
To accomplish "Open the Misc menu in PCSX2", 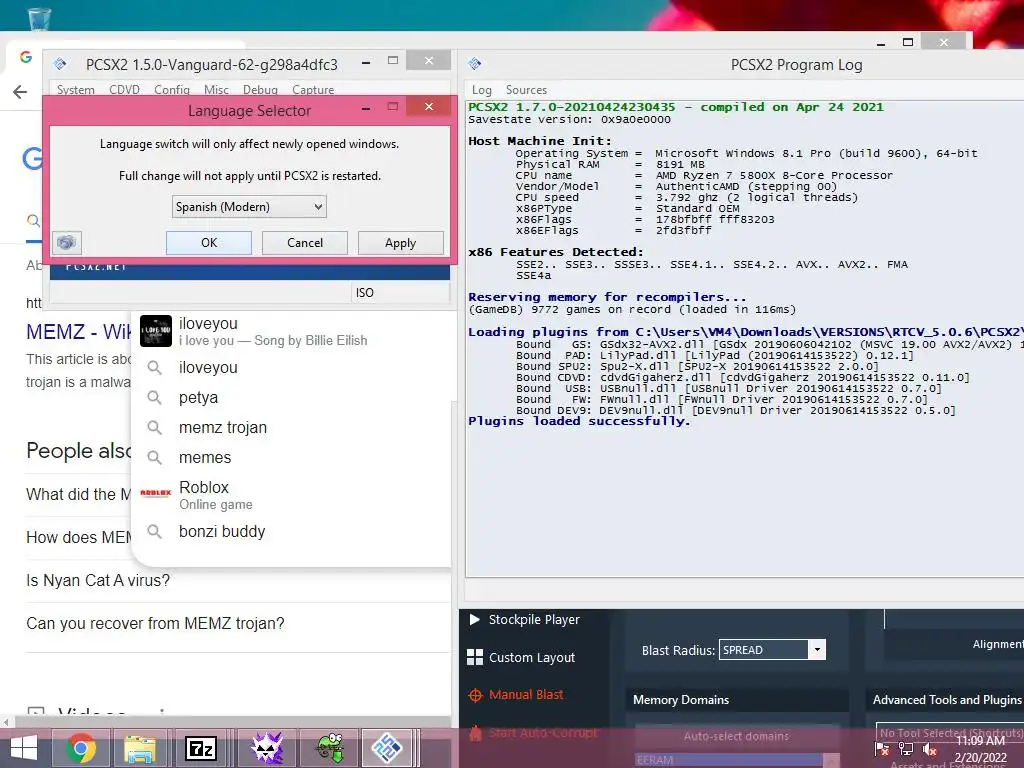I will (x=216, y=89).
